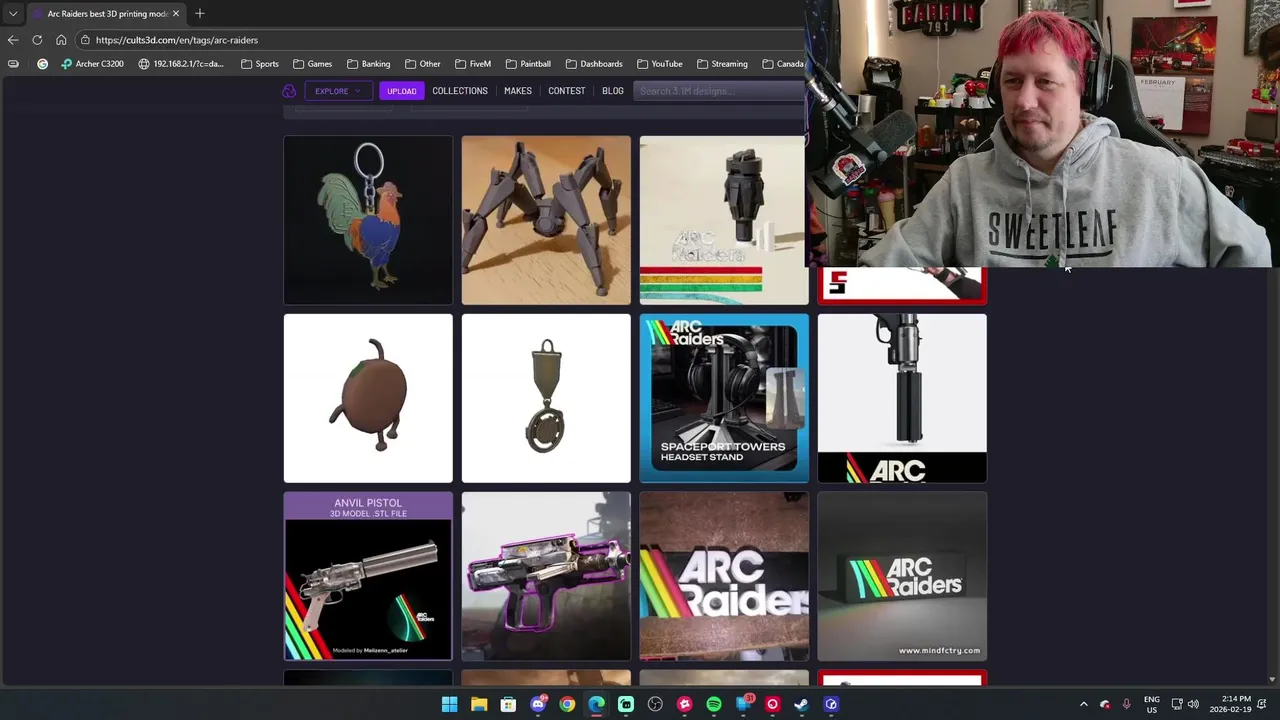Screen dimensions: 1280x720
Task: Open the Archer C3200 bookmark
Action: click(x=92, y=64)
